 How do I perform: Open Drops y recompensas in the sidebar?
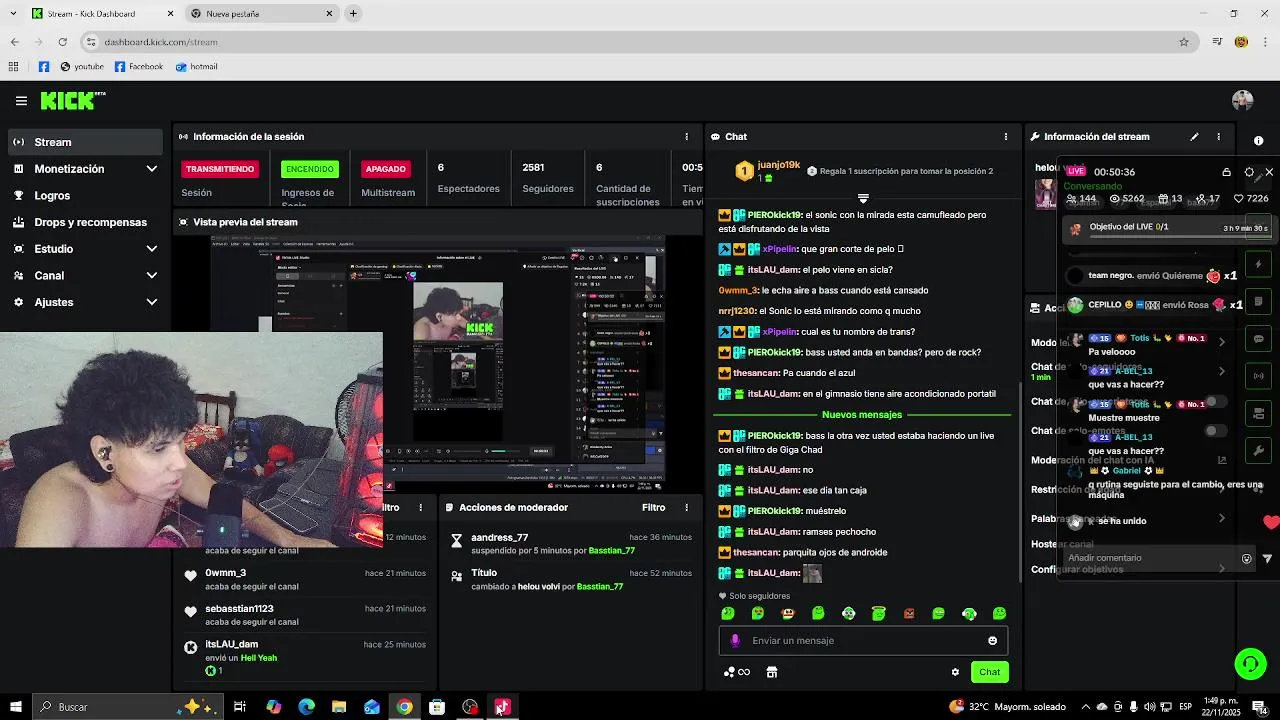[85, 222]
